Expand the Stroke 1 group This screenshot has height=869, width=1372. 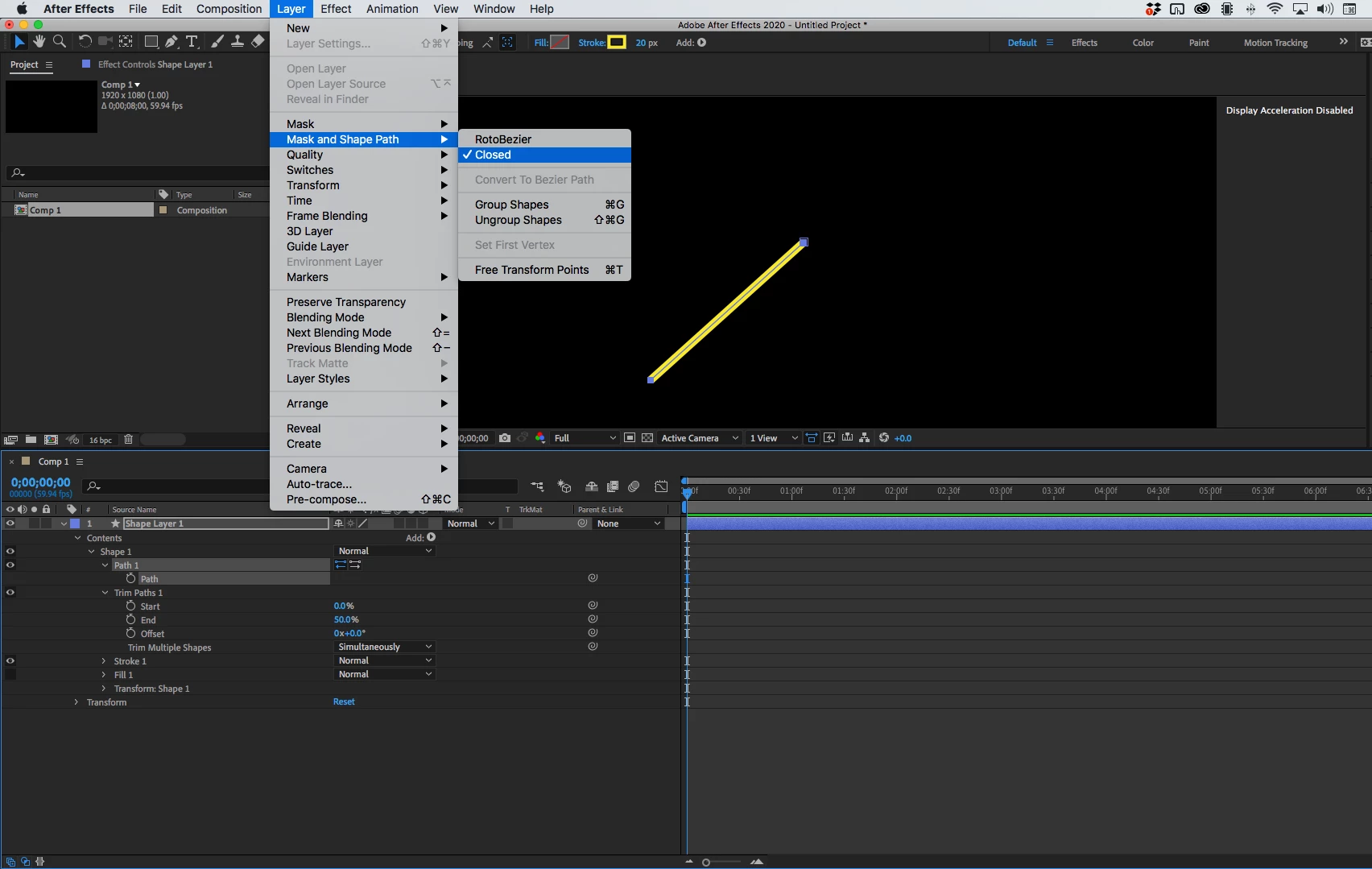[x=104, y=661]
